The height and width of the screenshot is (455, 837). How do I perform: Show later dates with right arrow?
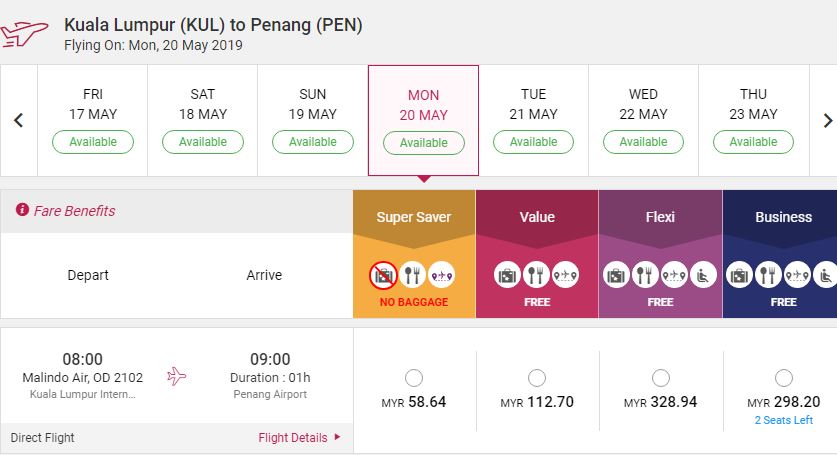(827, 121)
